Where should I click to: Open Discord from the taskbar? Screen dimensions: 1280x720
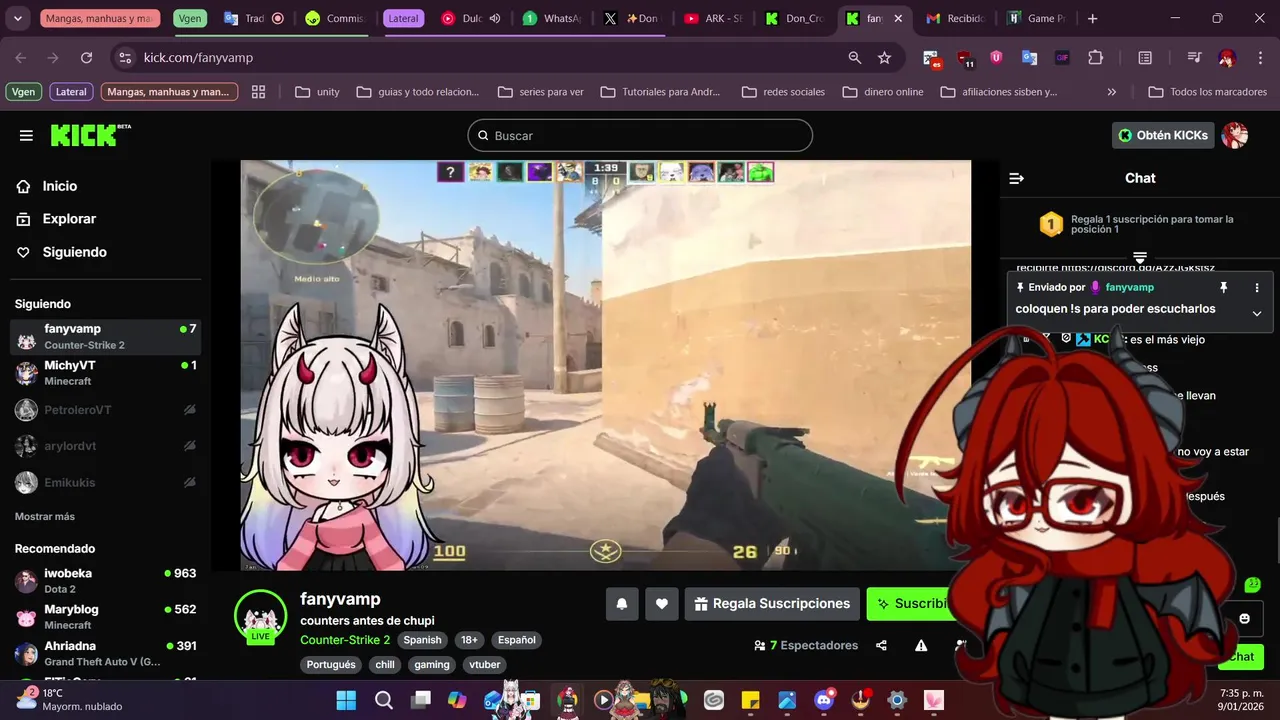tap(824, 700)
